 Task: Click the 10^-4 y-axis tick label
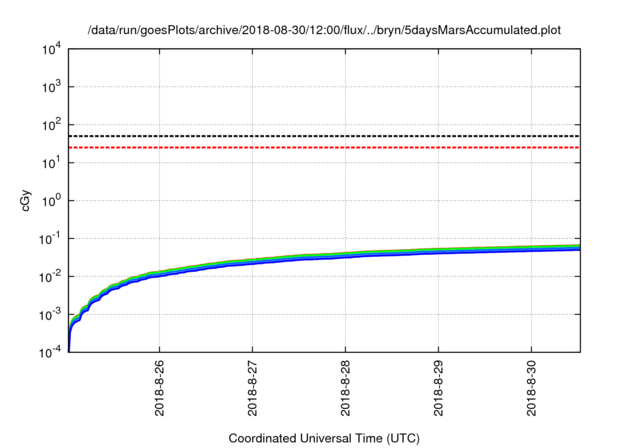(x=49, y=353)
